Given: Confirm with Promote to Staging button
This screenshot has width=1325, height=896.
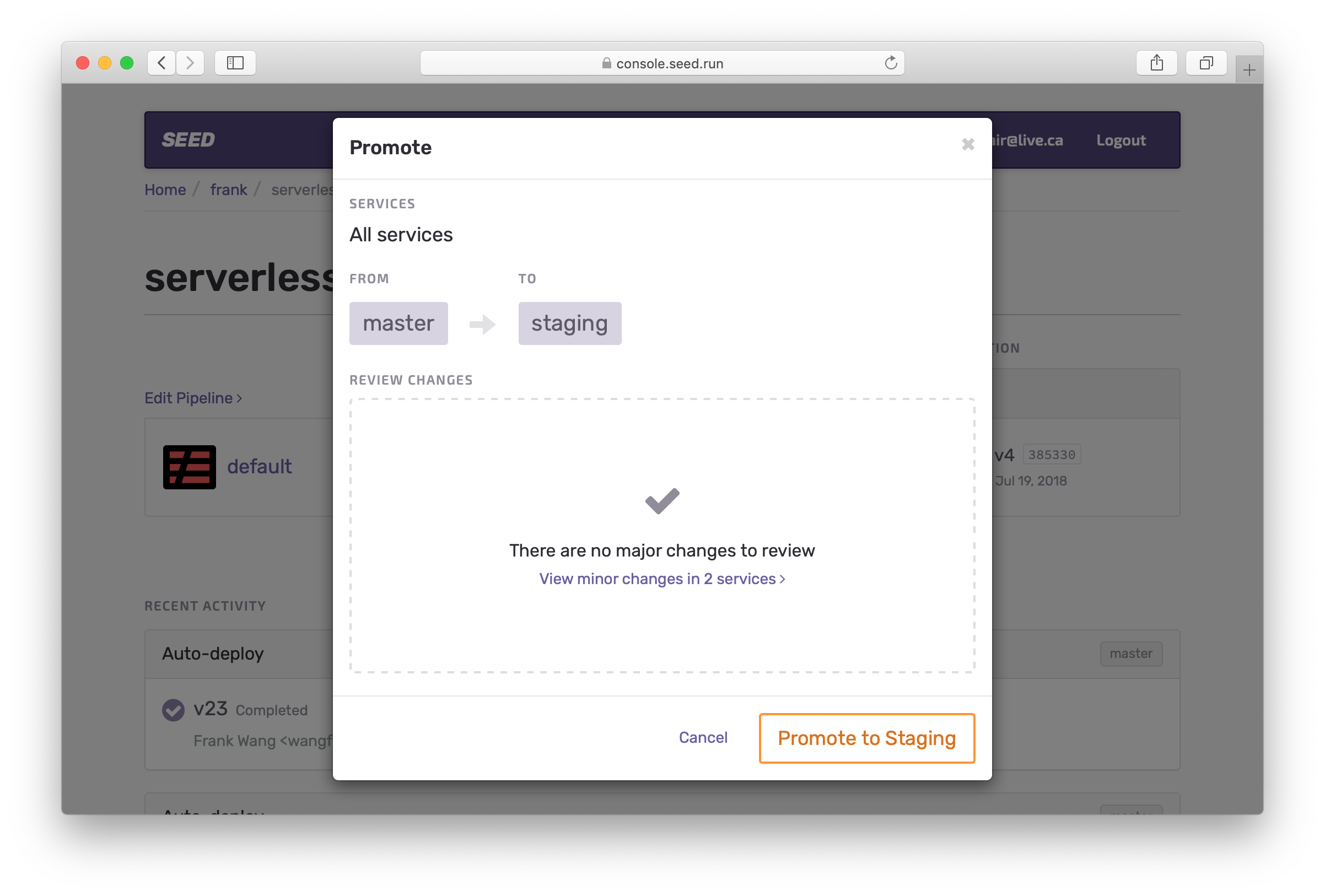Looking at the screenshot, I should click(x=866, y=737).
